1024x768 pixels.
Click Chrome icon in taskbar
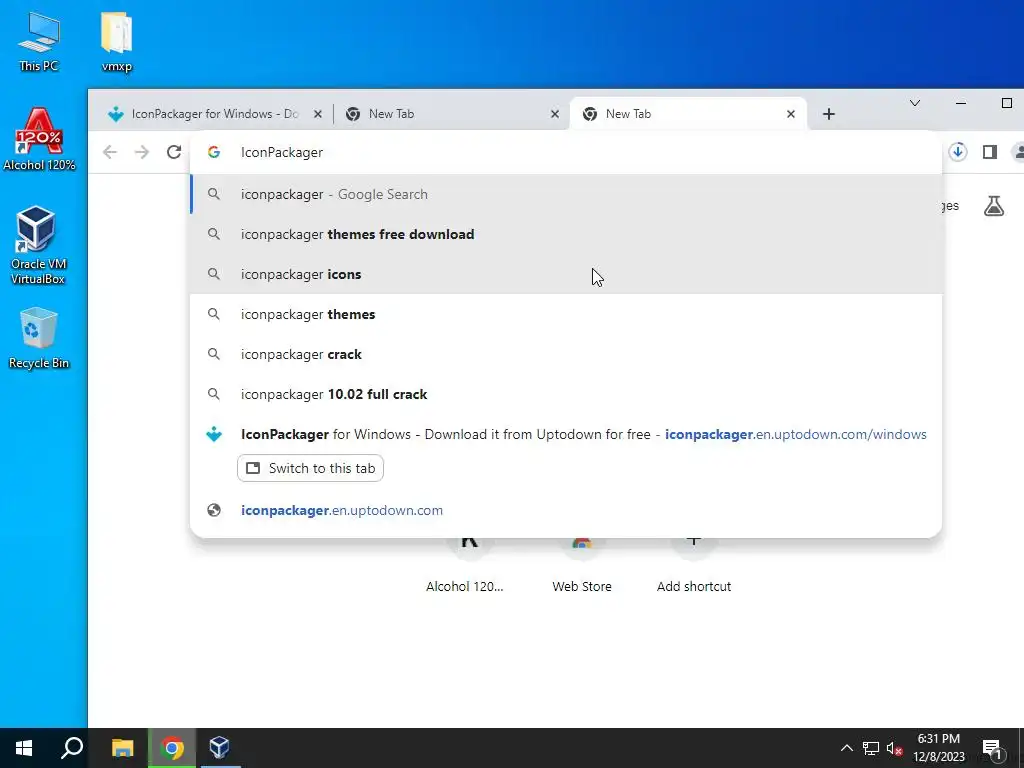click(x=172, y=748)
